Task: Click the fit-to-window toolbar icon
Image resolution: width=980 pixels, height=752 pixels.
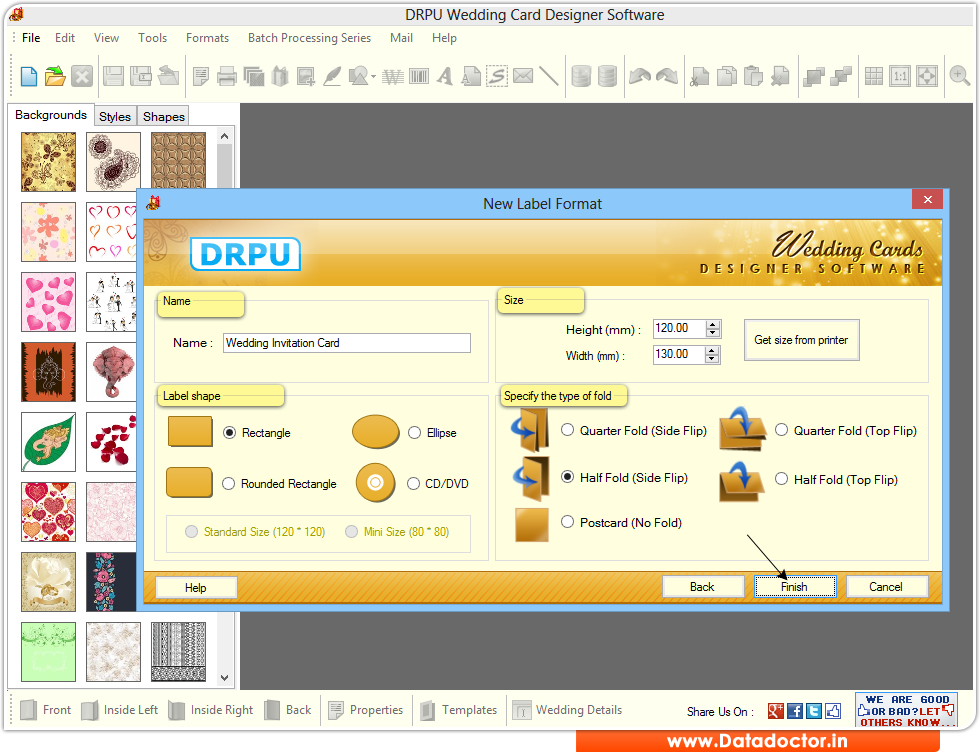Action: tap(927, 76)
